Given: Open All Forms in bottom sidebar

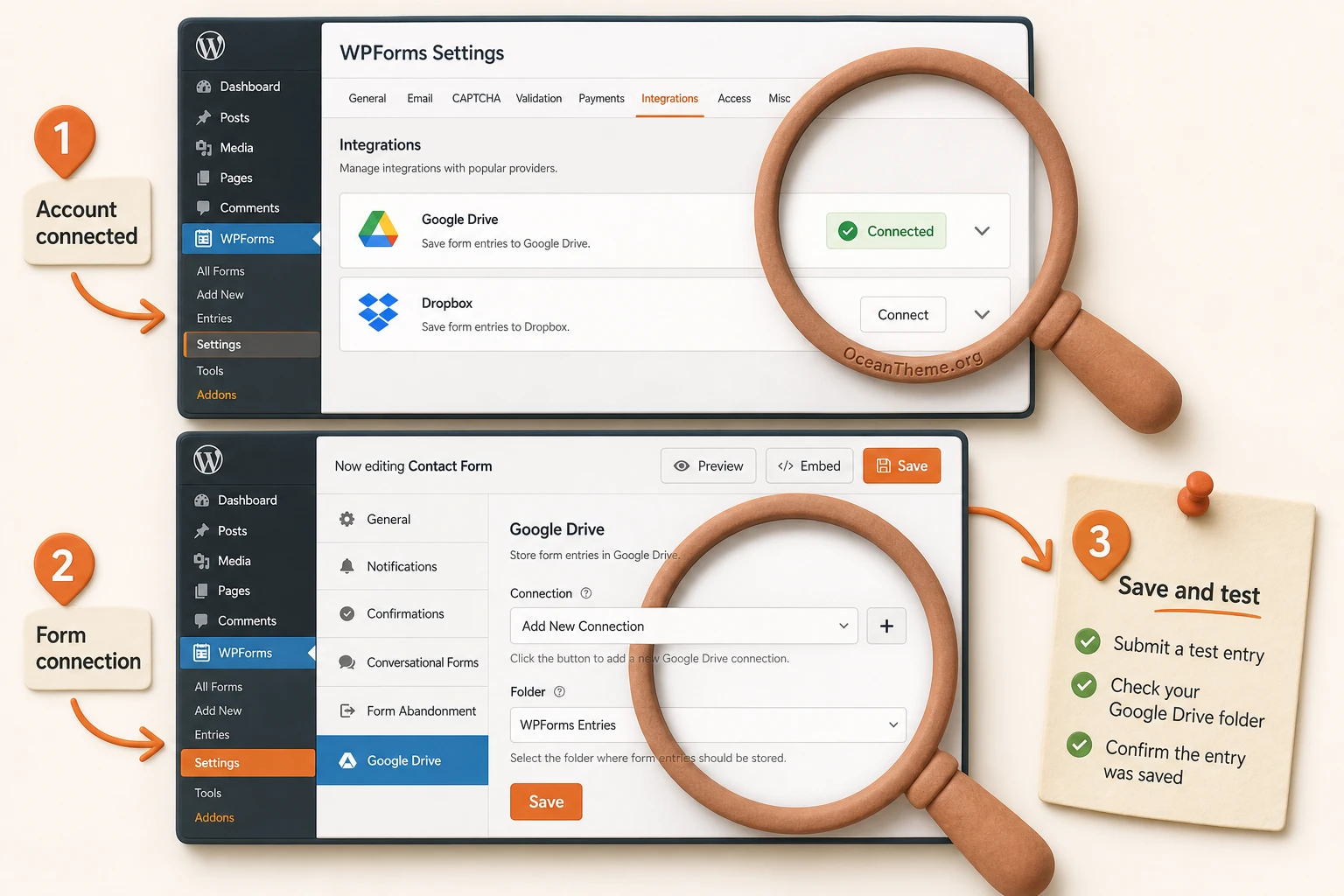Looking at the screenshot, I should coord(219,687).
